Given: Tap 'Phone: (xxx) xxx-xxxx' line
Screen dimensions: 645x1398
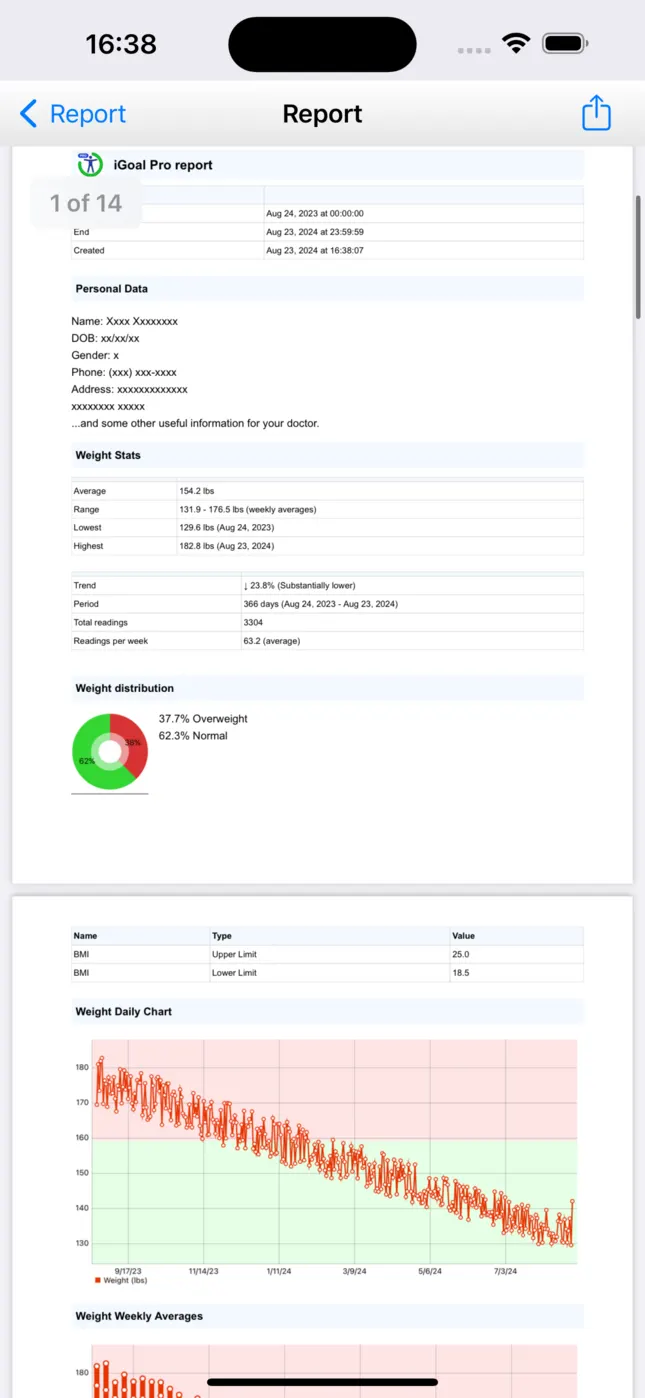Looking at the screenshot, I should pyautogui.click(x=124, y=373).
